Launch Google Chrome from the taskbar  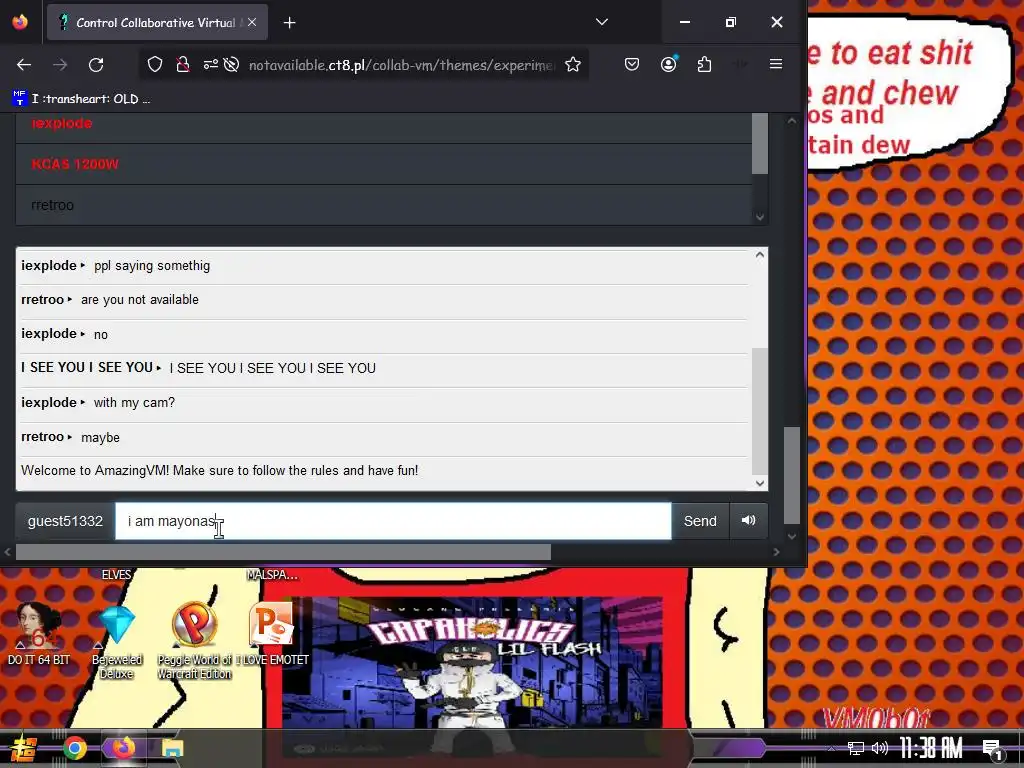coord(74,748)
